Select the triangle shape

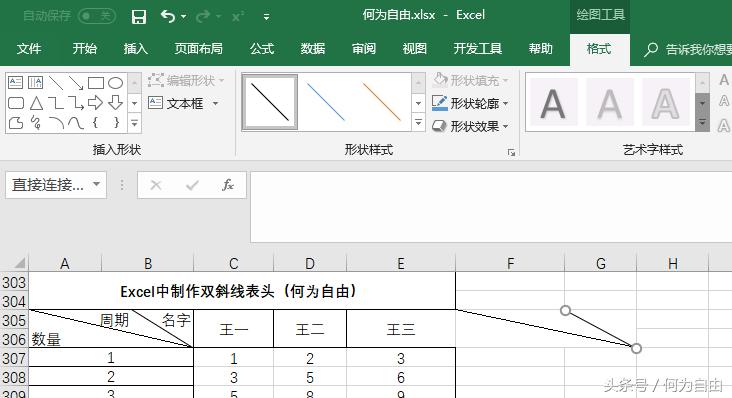pyautogui.click(x=36, y=103)
